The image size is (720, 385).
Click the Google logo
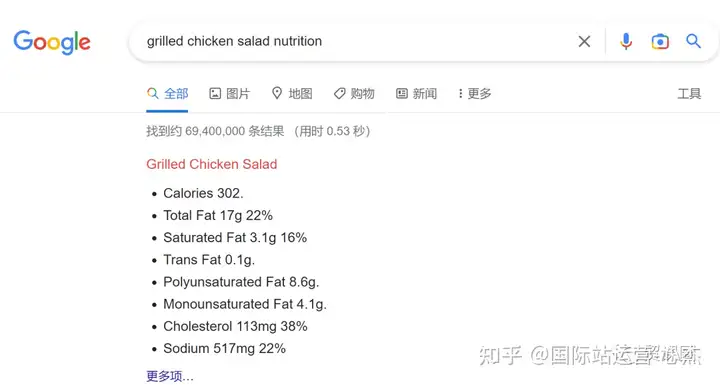click(x=52, y=42)
